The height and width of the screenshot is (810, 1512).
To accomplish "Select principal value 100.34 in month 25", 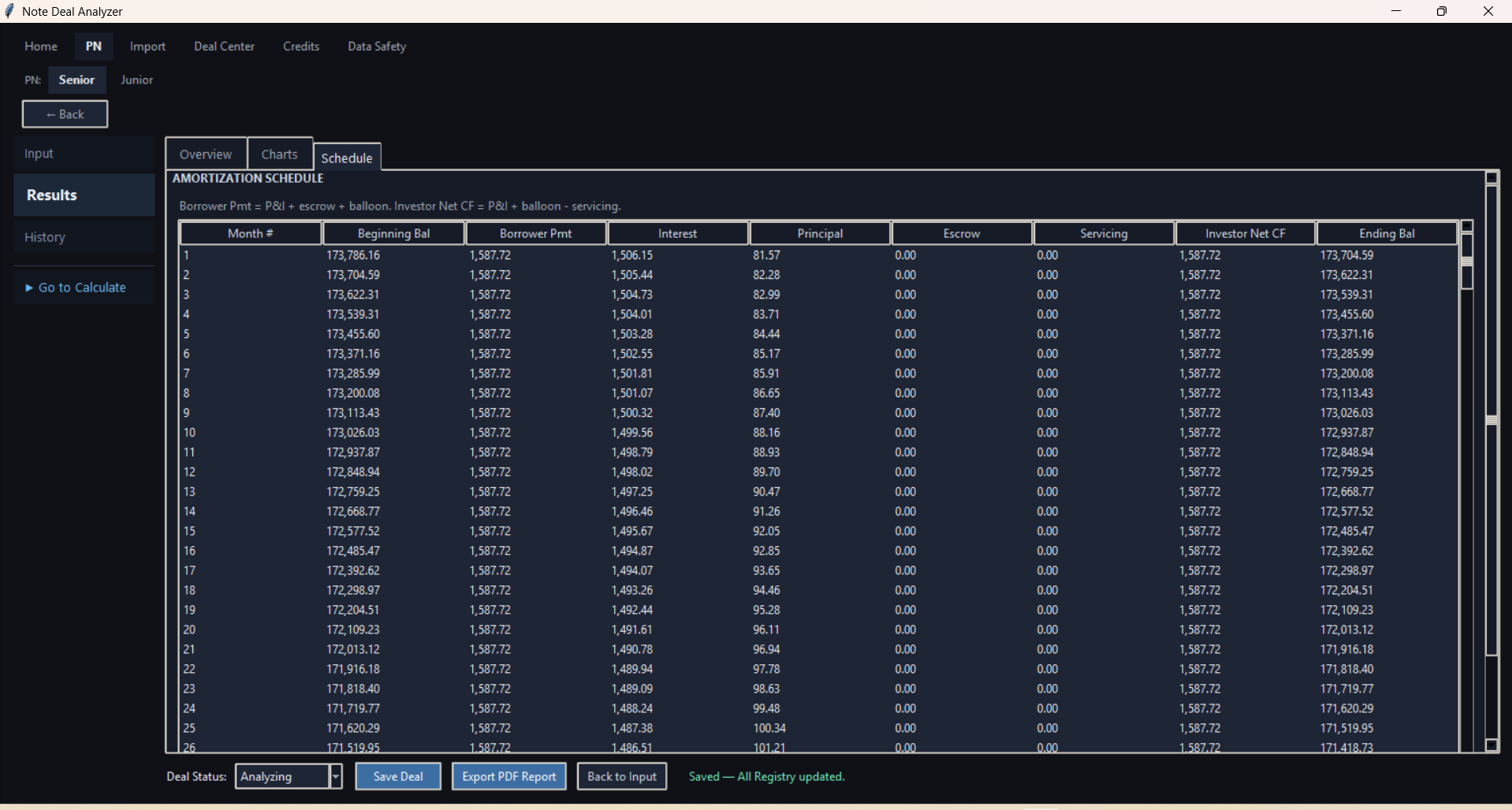I will point(769,728).
